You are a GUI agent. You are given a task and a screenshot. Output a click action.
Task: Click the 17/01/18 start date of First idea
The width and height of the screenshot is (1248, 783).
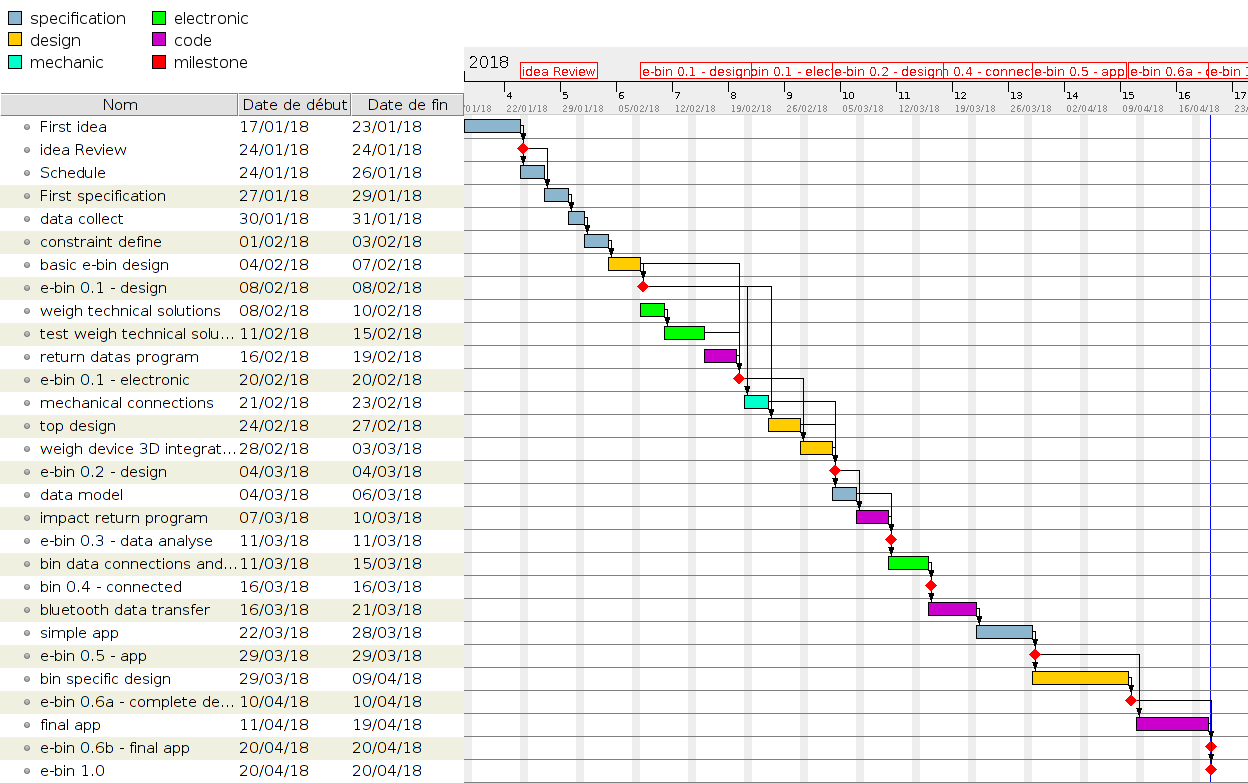click(x=274, y=127)
